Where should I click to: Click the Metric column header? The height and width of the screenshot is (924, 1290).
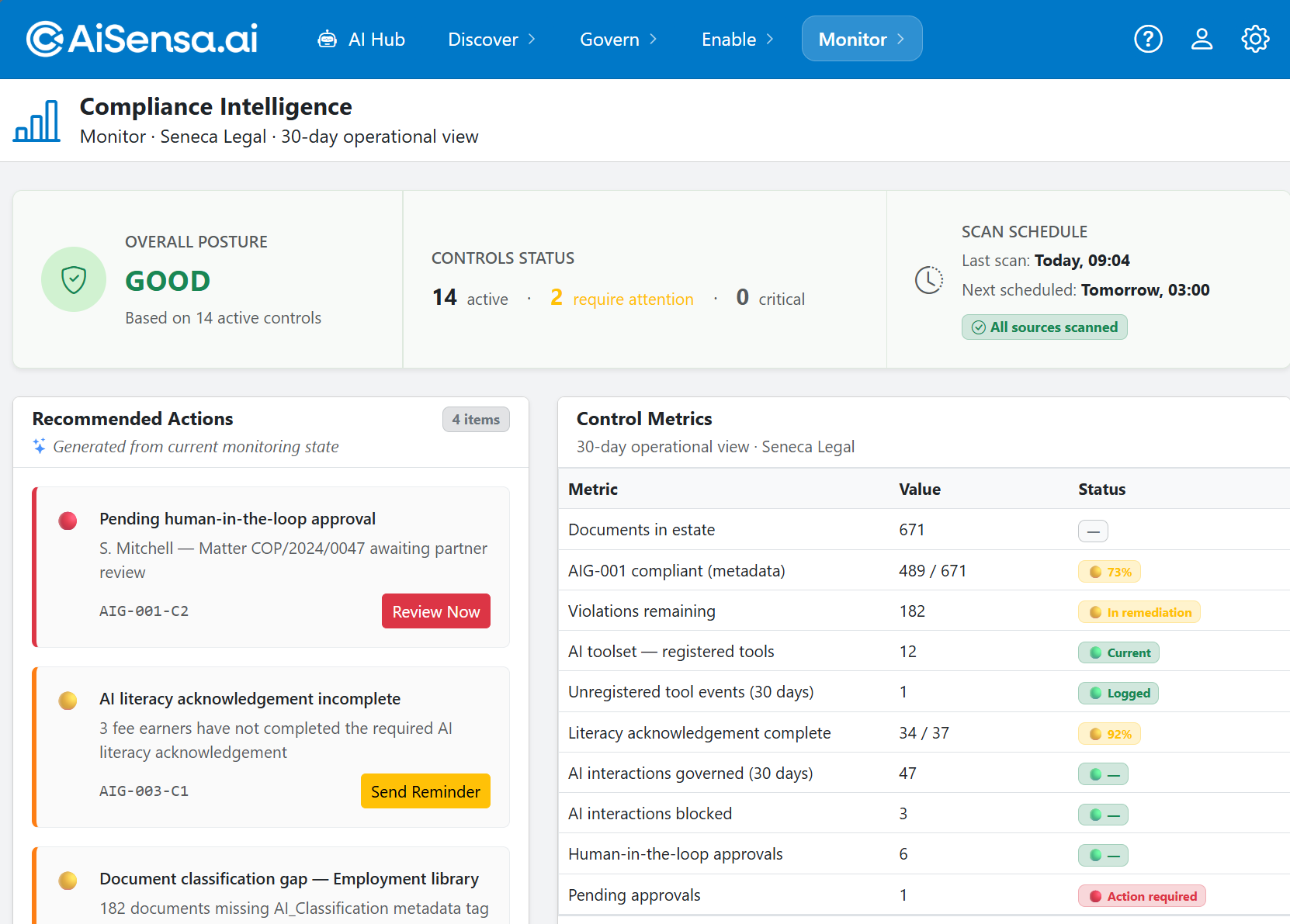pos(593,490)
